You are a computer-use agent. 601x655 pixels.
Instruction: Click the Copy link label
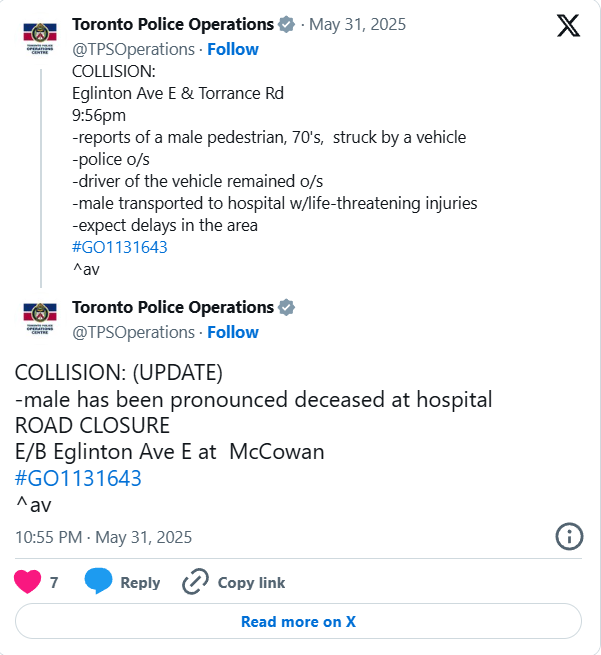pos(251,583)
